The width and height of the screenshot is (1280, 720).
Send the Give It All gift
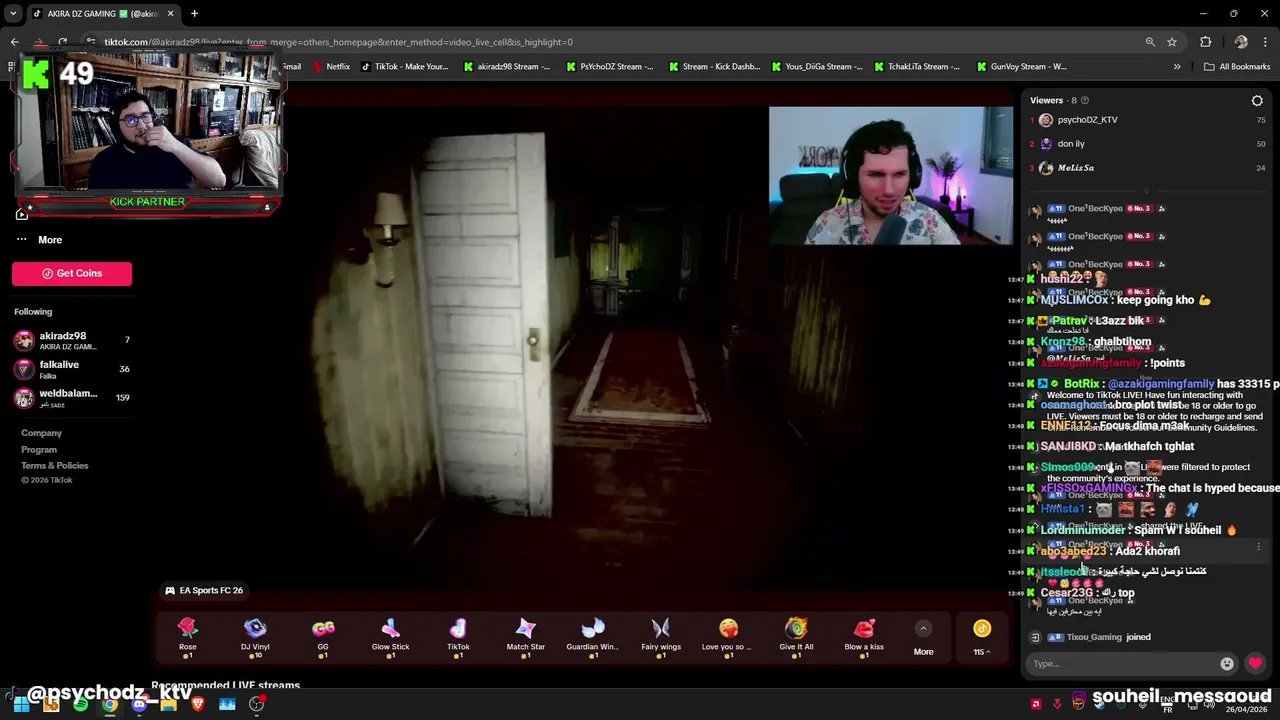pyautogui.click(x=796, y=636)
